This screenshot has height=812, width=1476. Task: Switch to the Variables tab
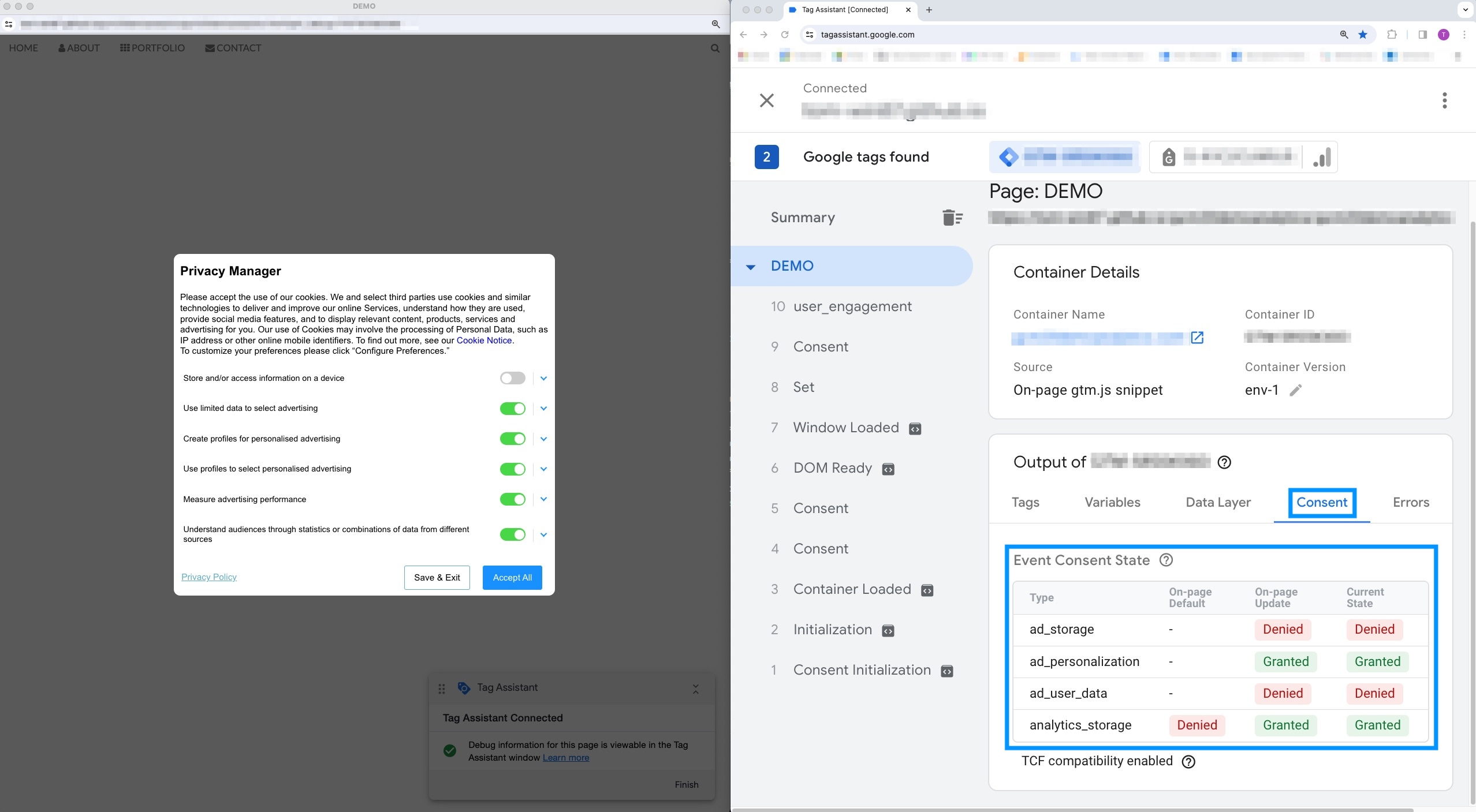(x=1112, y=502)
